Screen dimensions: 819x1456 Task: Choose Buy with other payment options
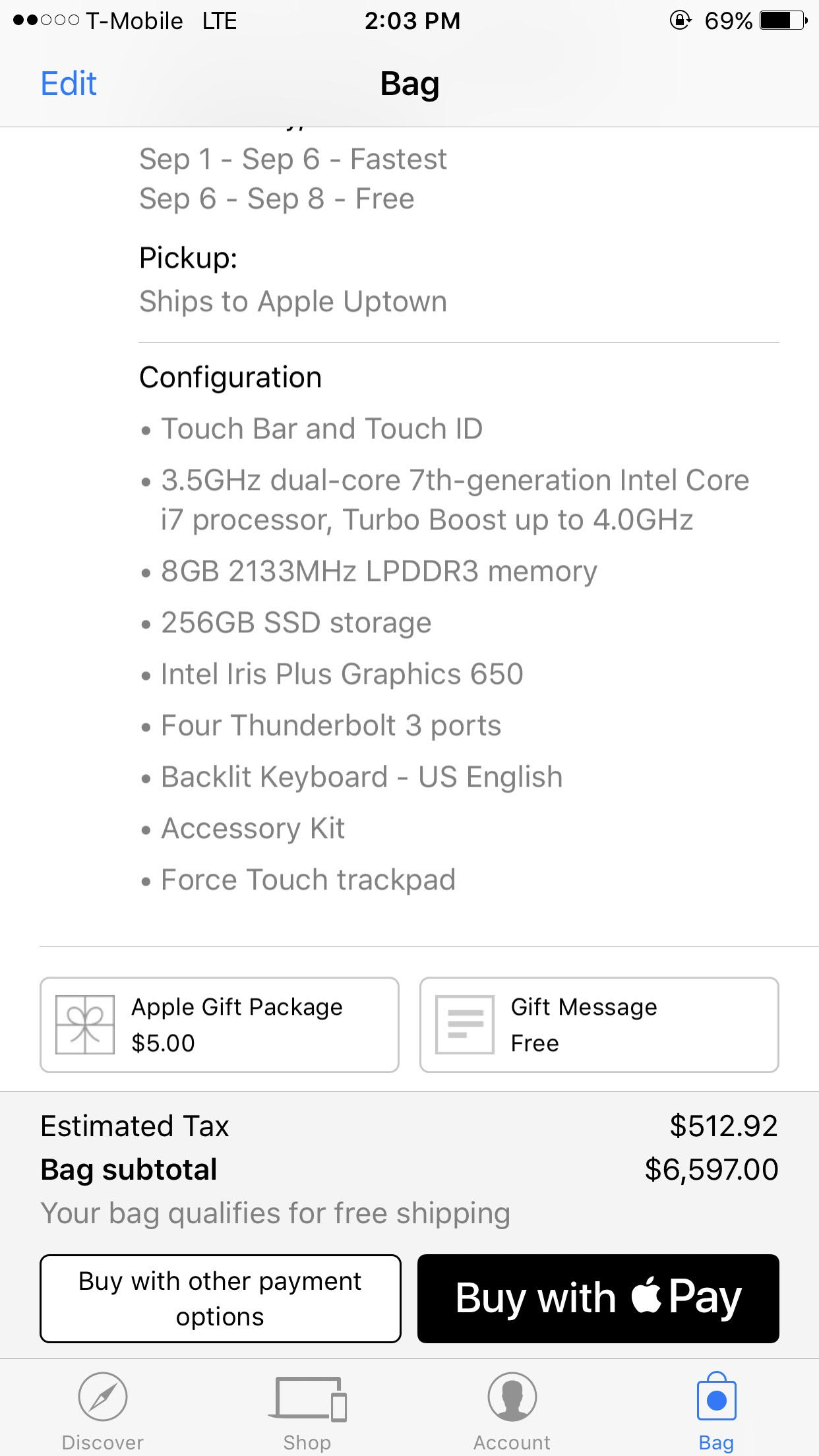click(x=220, y=1298)
